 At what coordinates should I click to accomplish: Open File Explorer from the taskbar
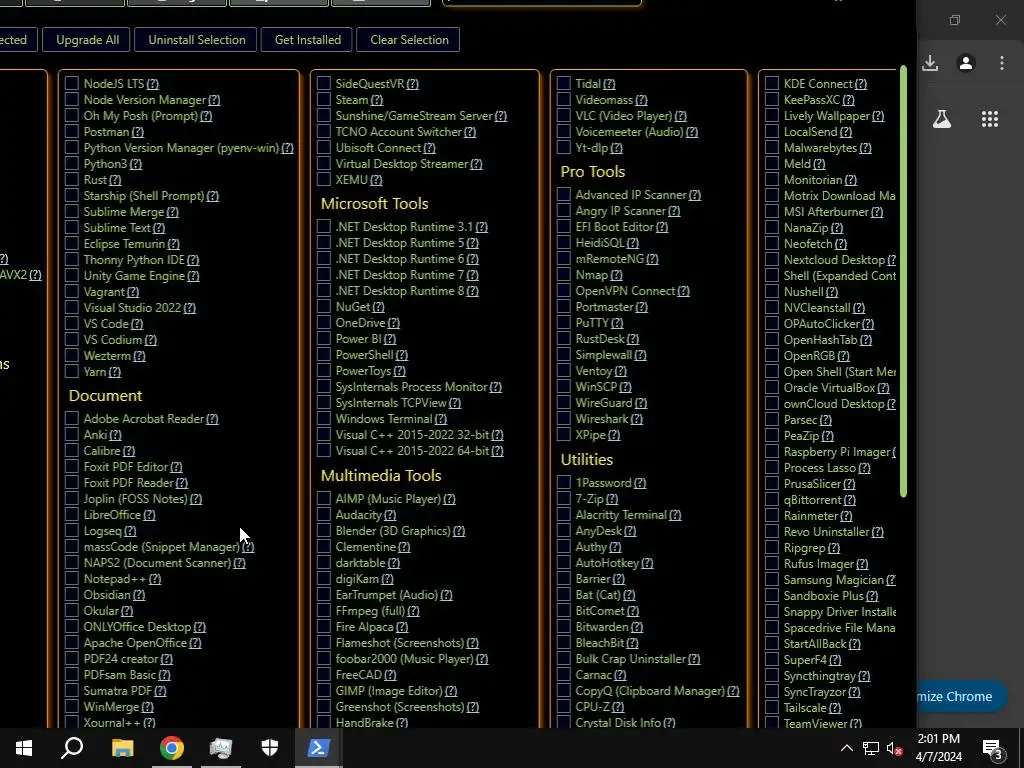pyautogui.click(x=122, y=748)
